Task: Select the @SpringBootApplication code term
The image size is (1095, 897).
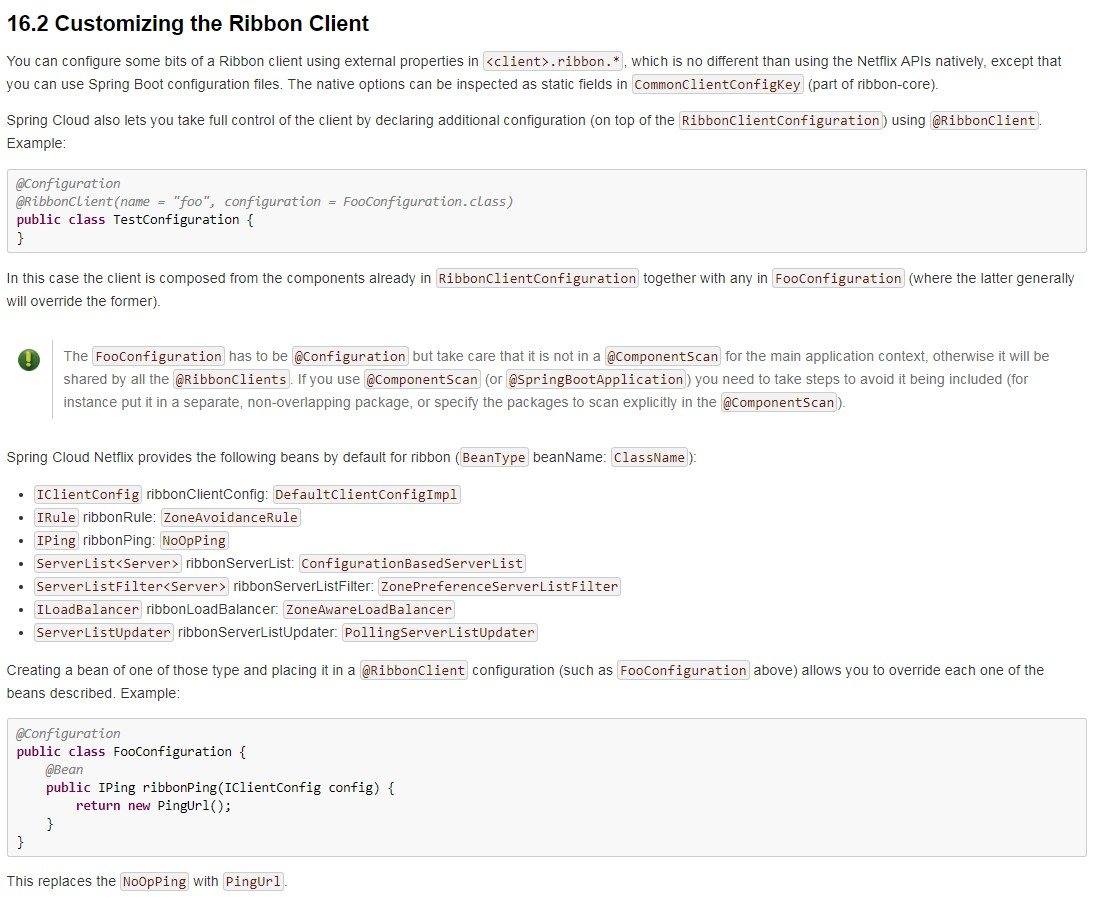Action: tap(596, 380)
